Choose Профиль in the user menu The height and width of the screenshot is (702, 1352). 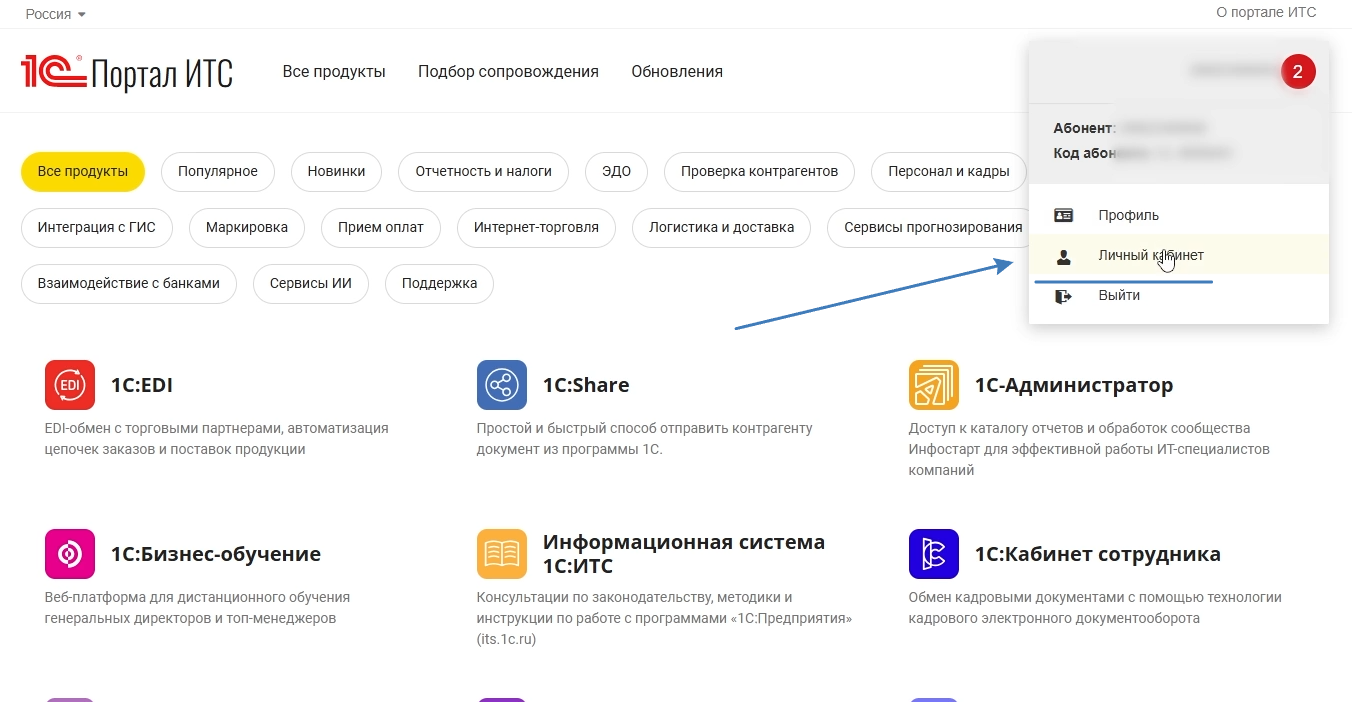(1128, 215)
